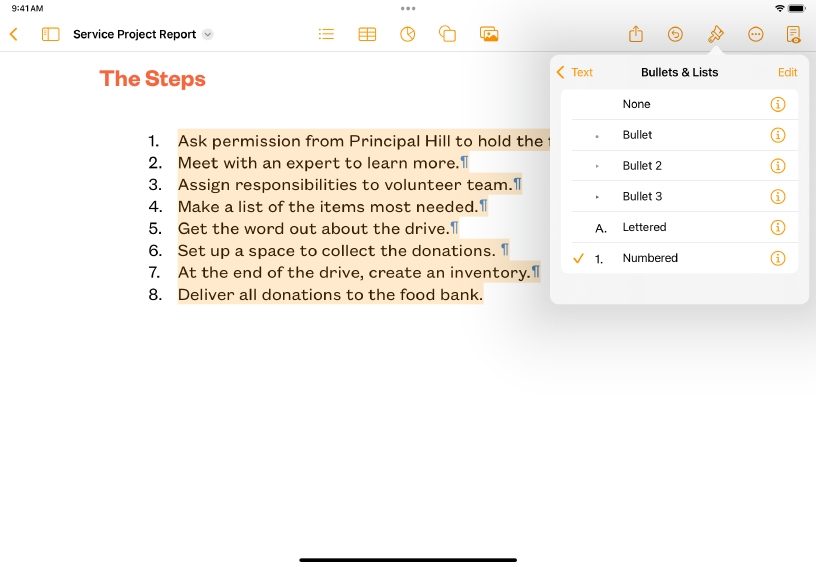The width and height of the screenshot is (816, 567).
Task: Open the document view options icon
Action: pos(794,34)
